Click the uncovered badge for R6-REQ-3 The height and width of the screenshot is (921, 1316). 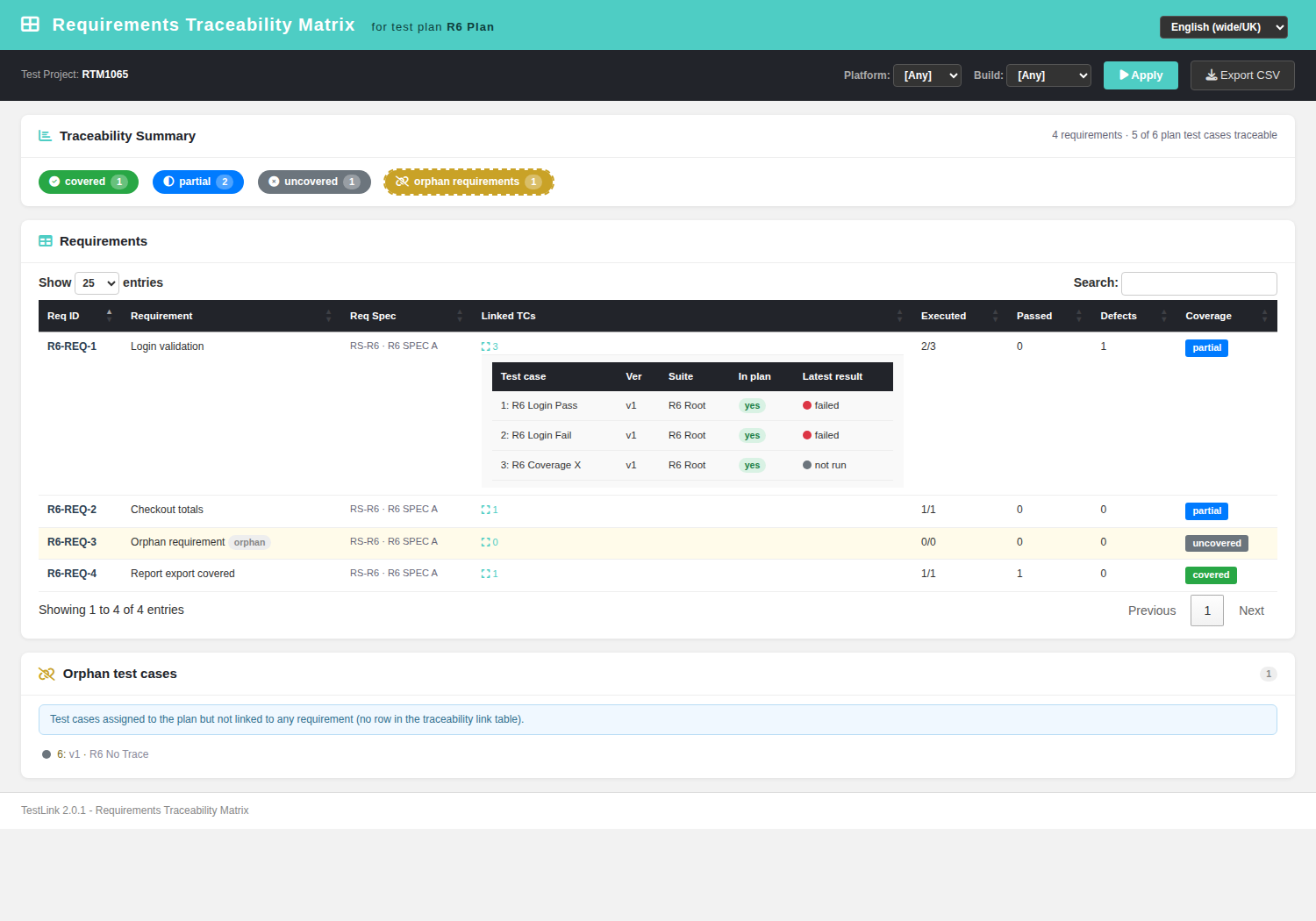click(1217, 544)
